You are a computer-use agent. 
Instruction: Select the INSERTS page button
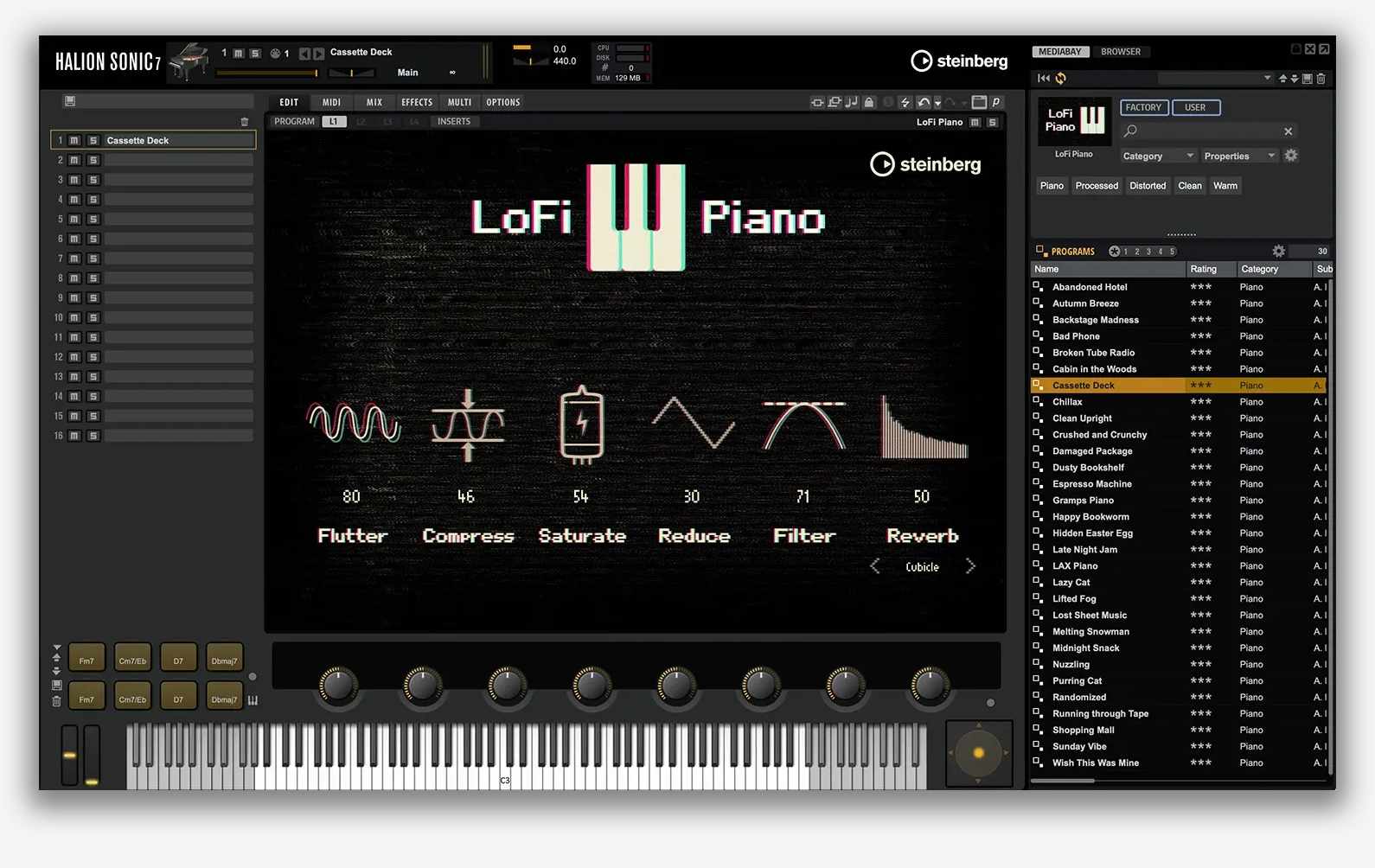pos(454,122)
